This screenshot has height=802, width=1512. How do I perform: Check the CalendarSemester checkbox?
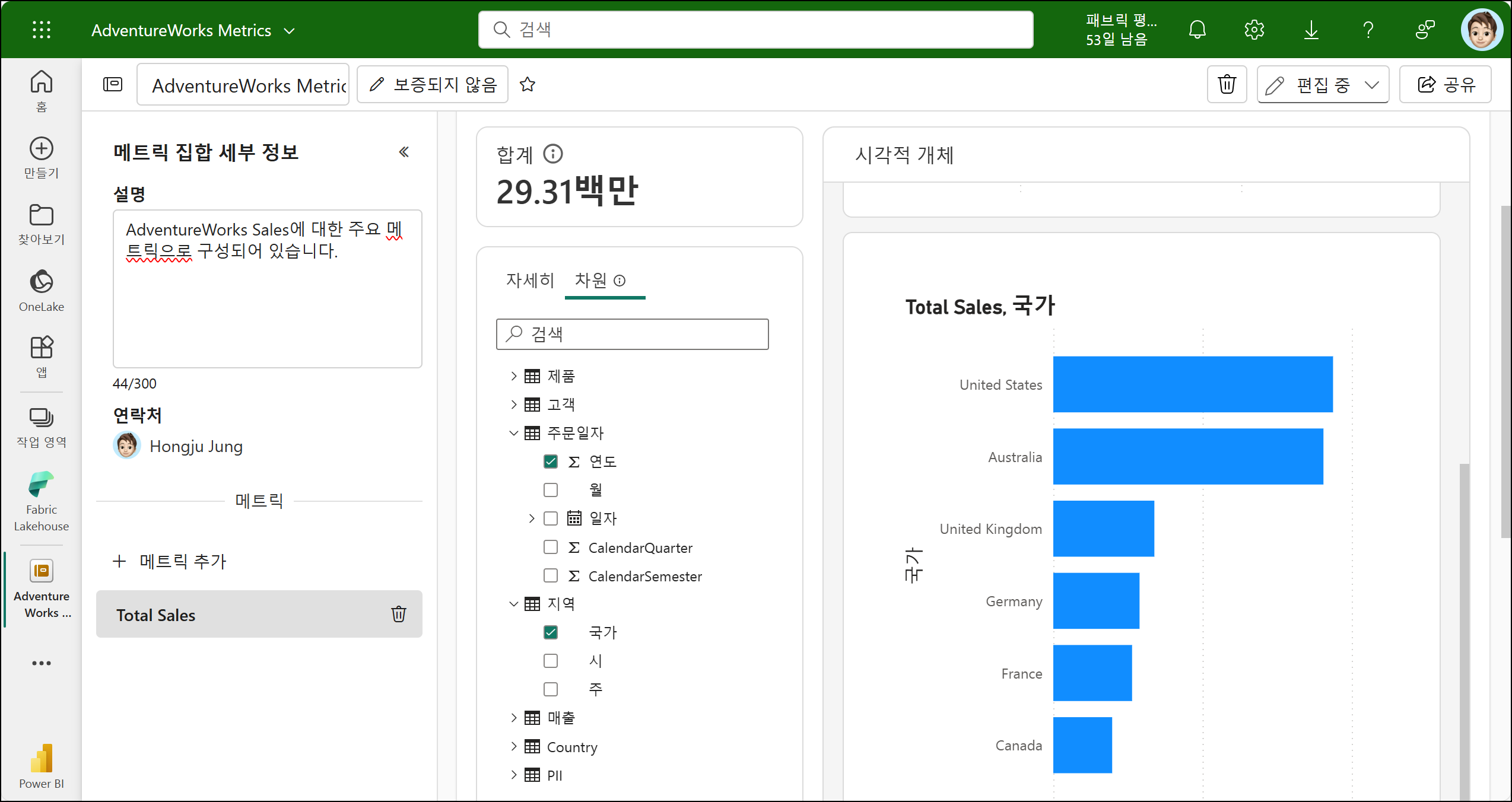[x=551, y=575]
